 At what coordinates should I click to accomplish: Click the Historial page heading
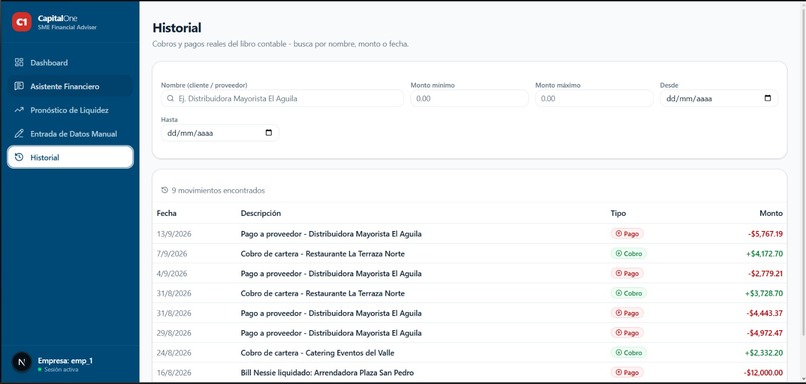[x=177, y=28]
